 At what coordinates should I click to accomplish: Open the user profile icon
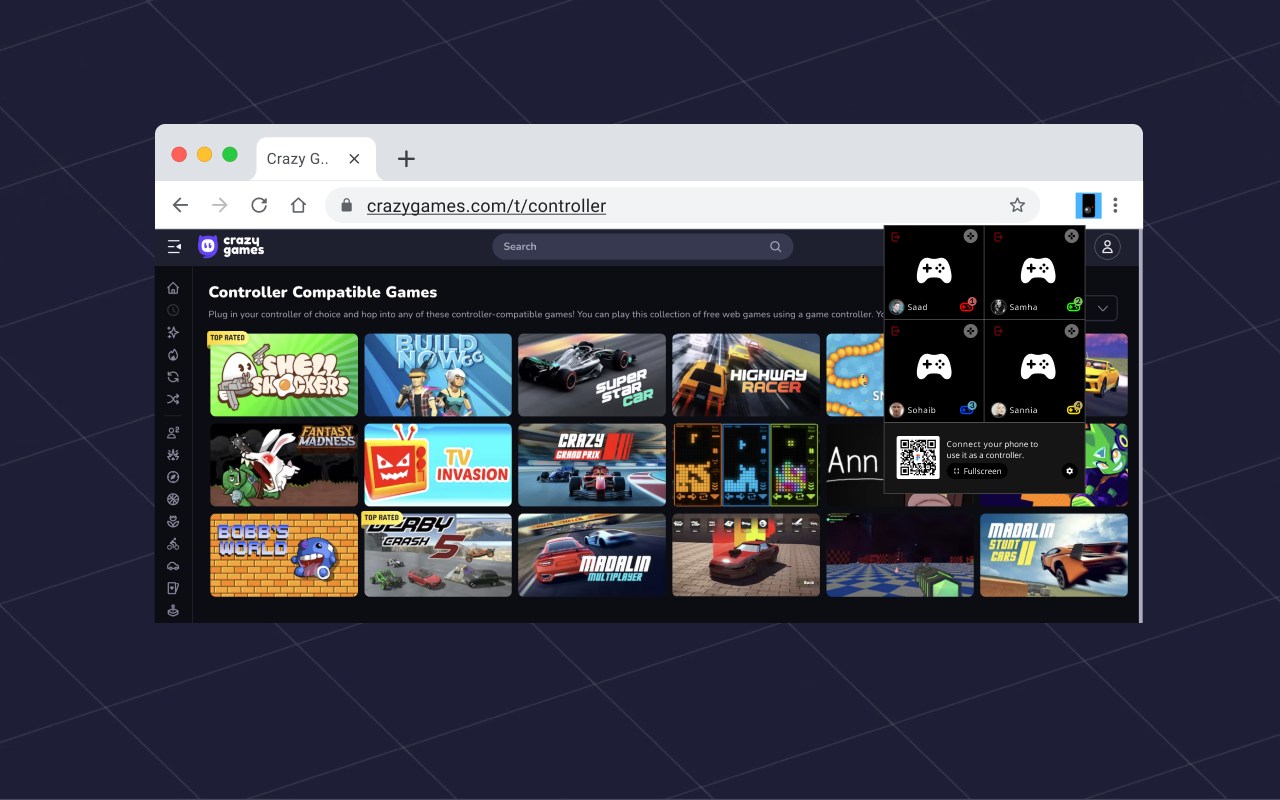click(x=1107, y=246)
